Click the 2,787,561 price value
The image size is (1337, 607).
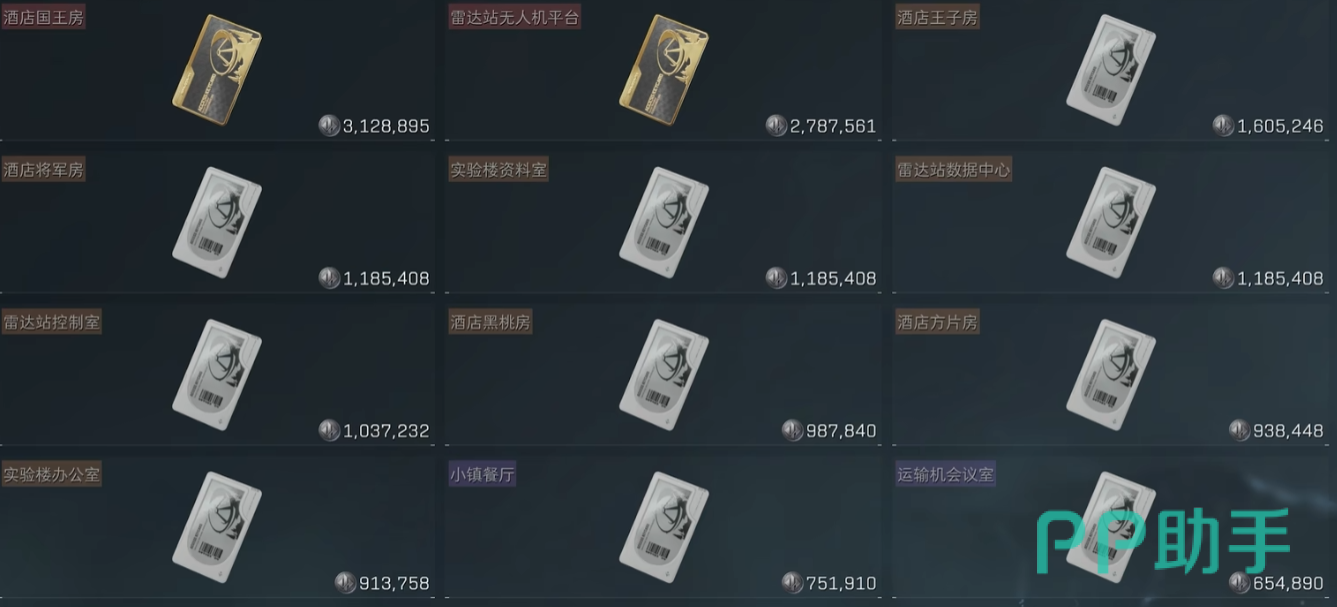pyautogui.click(x=833, y=126)
